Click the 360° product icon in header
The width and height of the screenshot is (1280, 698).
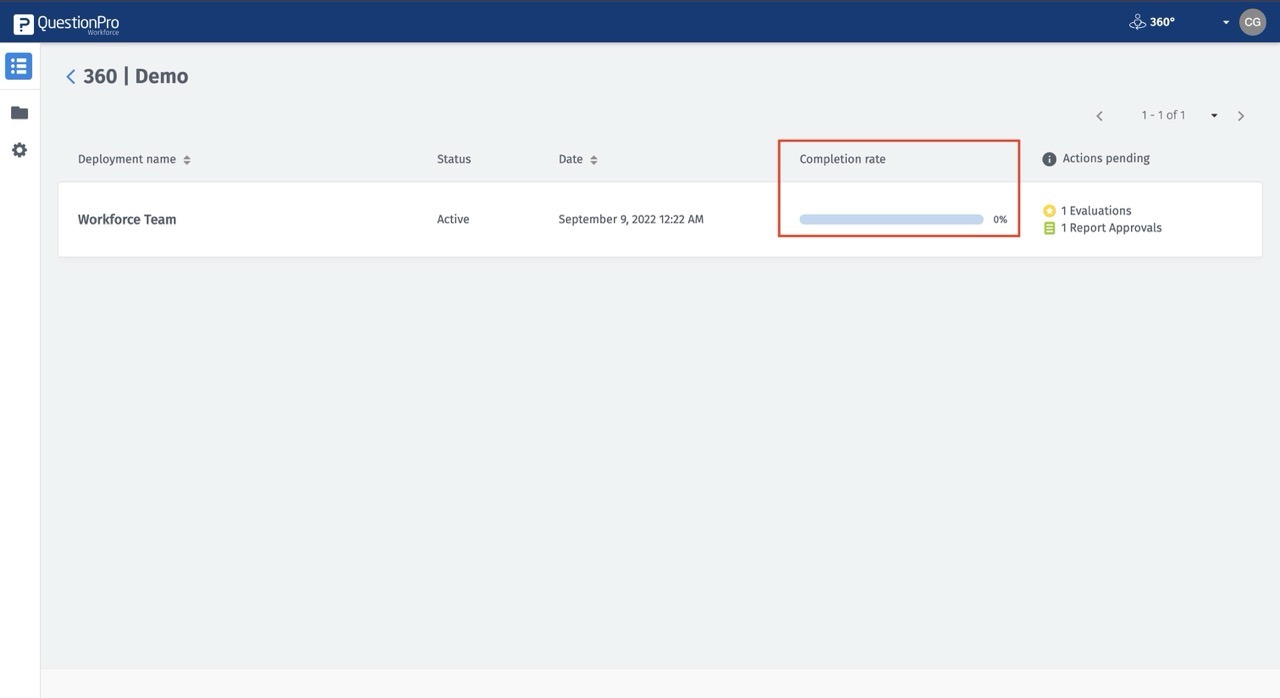1137,21
